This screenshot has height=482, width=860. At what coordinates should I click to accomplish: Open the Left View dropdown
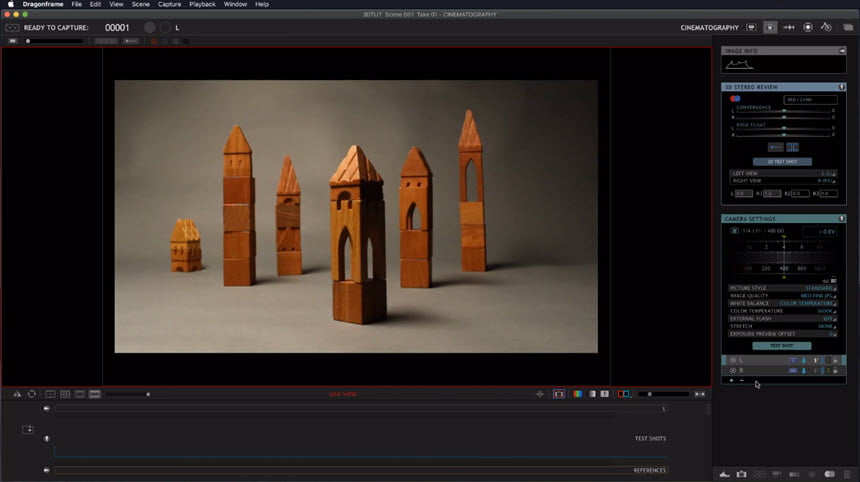783,173
